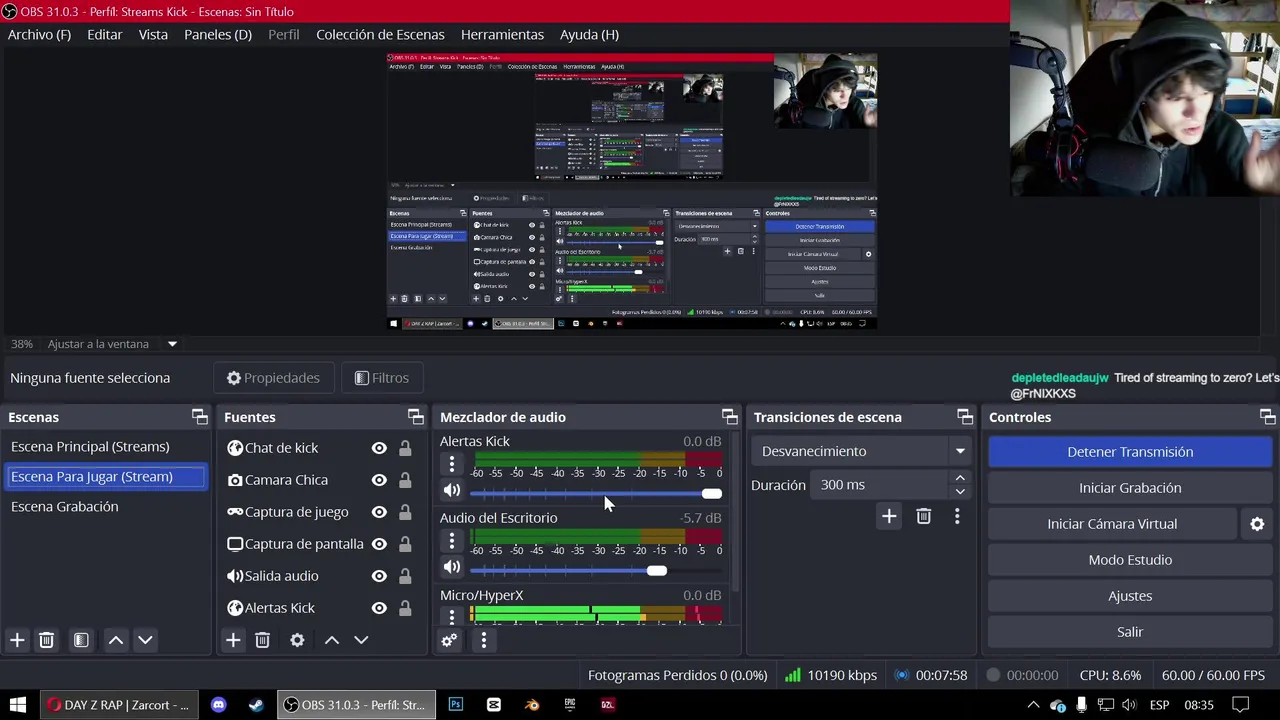Image resolution: width=1280 pixels, height=720 pixels.
Task: Open the Herramientas menu
Action: pos(502,34)
